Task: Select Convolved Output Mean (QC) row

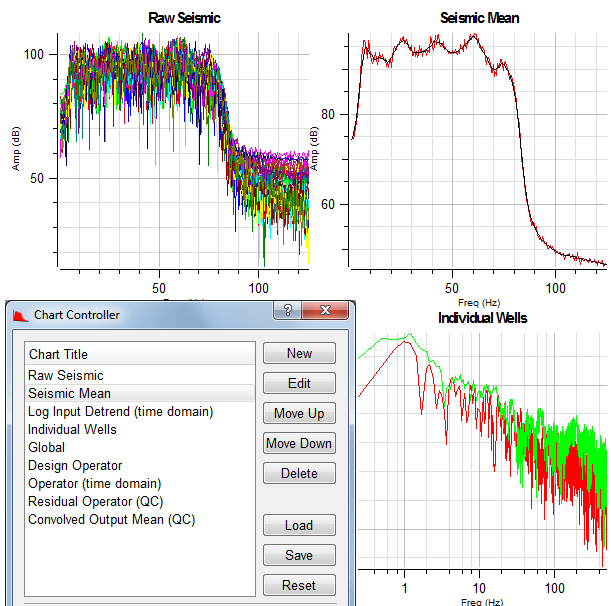Action: (140, 519)
